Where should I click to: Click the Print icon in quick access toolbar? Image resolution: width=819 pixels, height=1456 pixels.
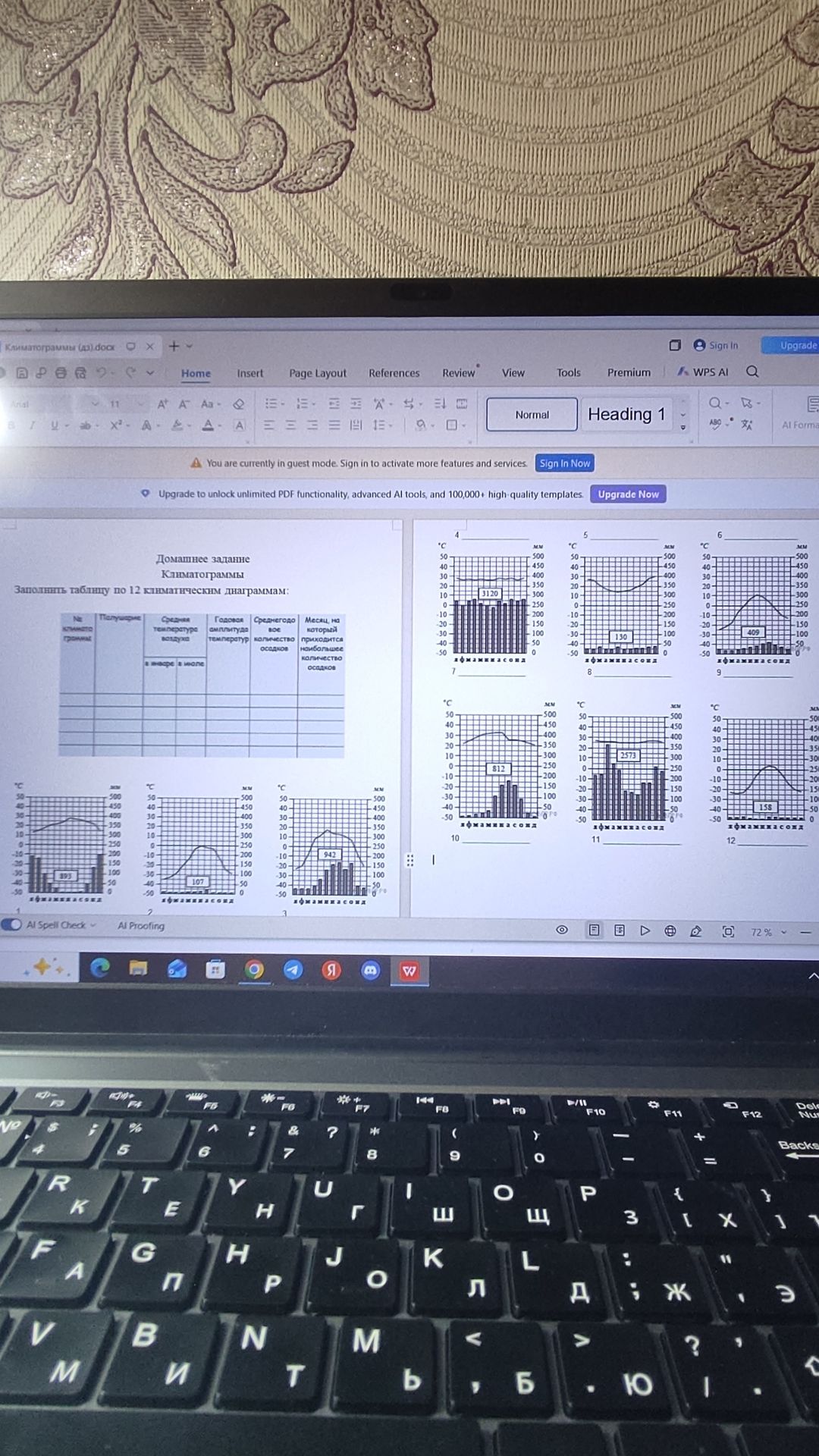[x=61, y=373]
